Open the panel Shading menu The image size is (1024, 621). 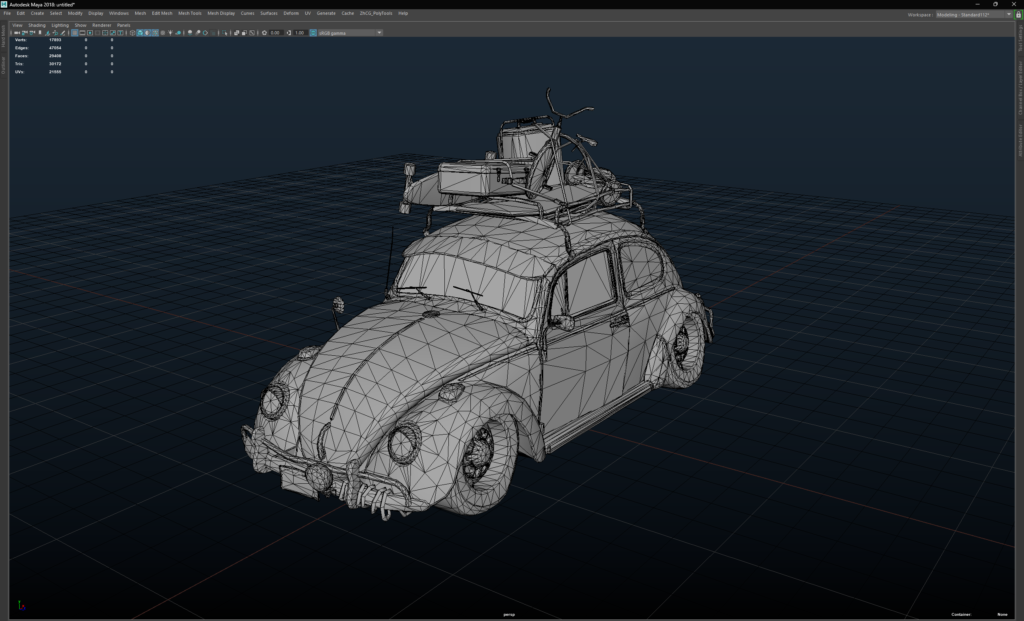pos(37,24)
